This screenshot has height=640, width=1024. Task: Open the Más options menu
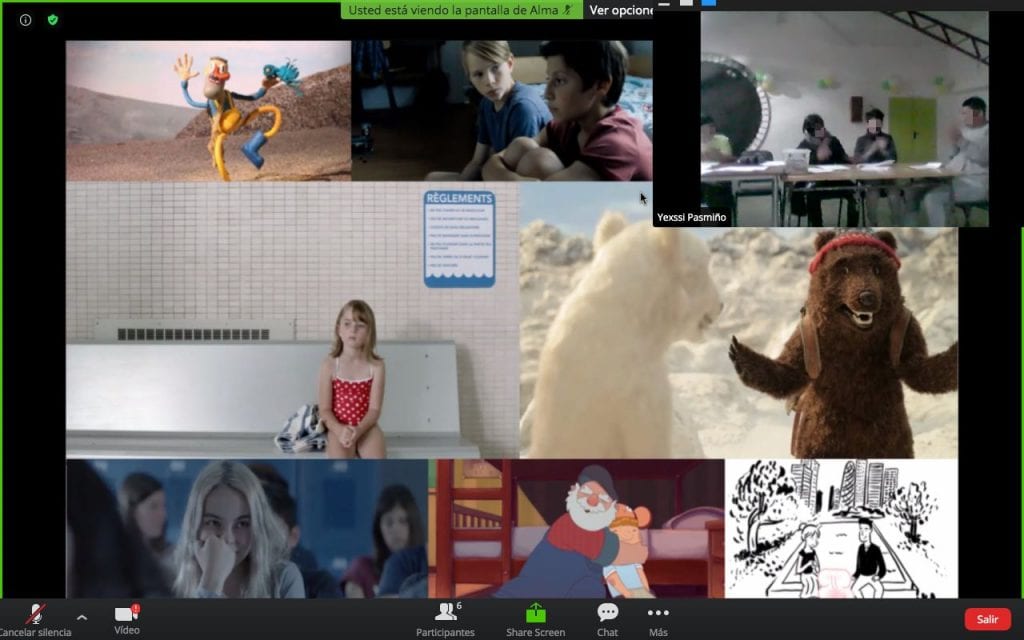point(658,619)
